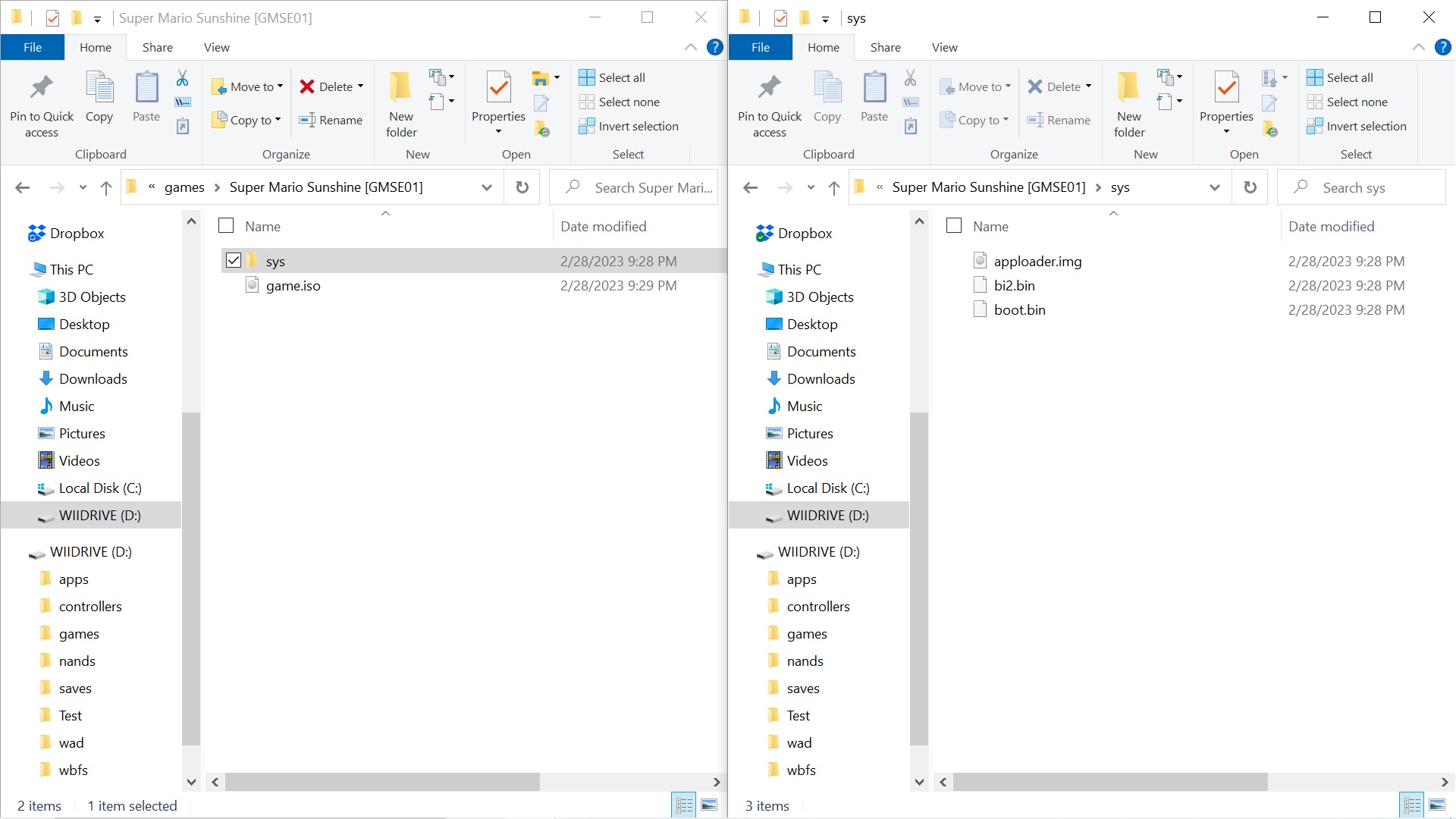Open View tab in sys window
1456x819 pixels.
tap(945, 47)
